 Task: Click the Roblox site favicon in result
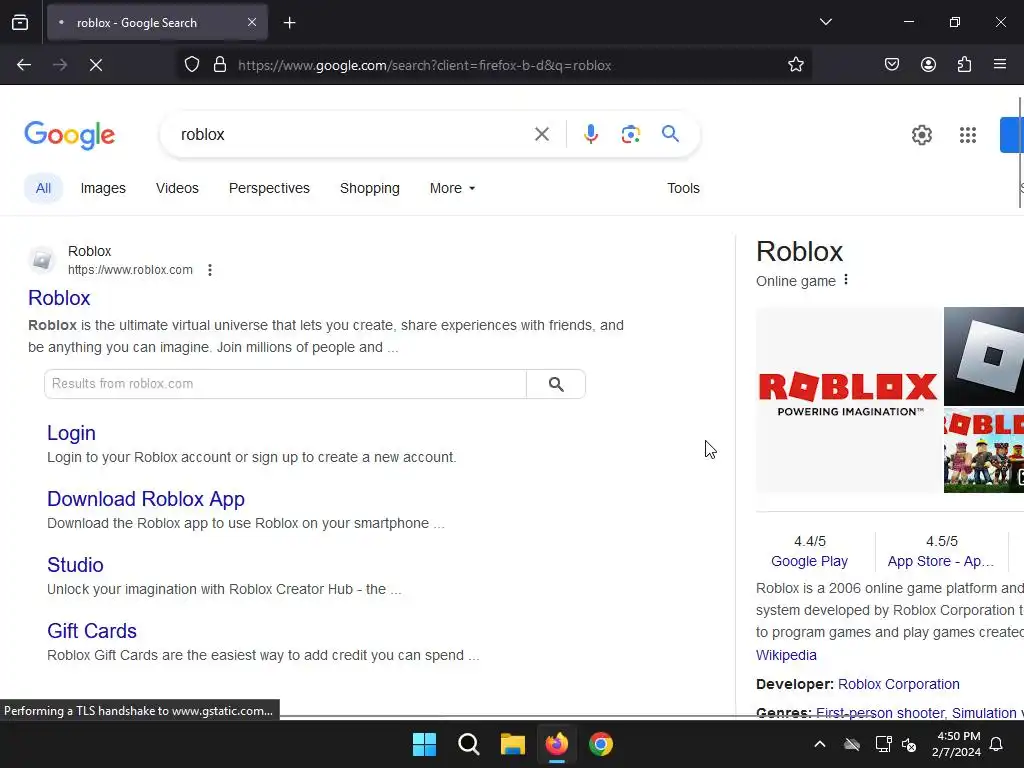(x=42, y=260)
